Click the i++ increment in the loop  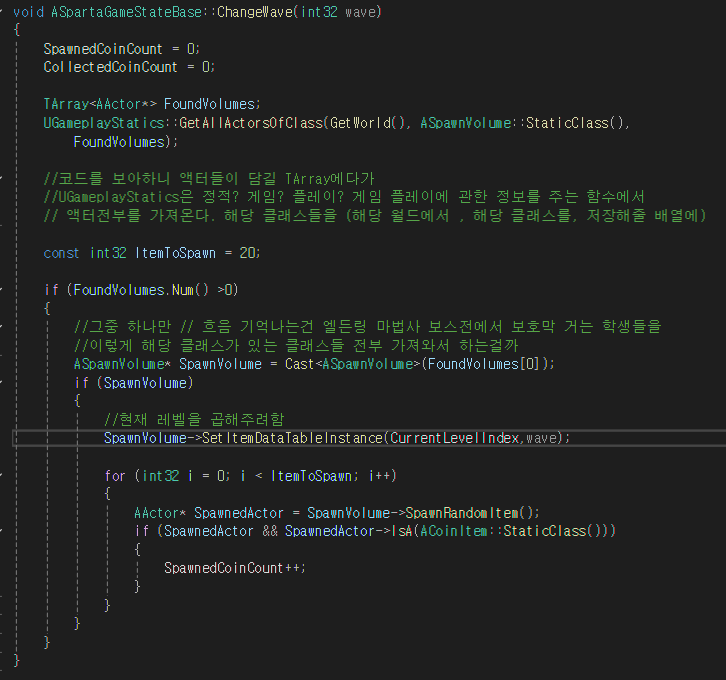379,476
